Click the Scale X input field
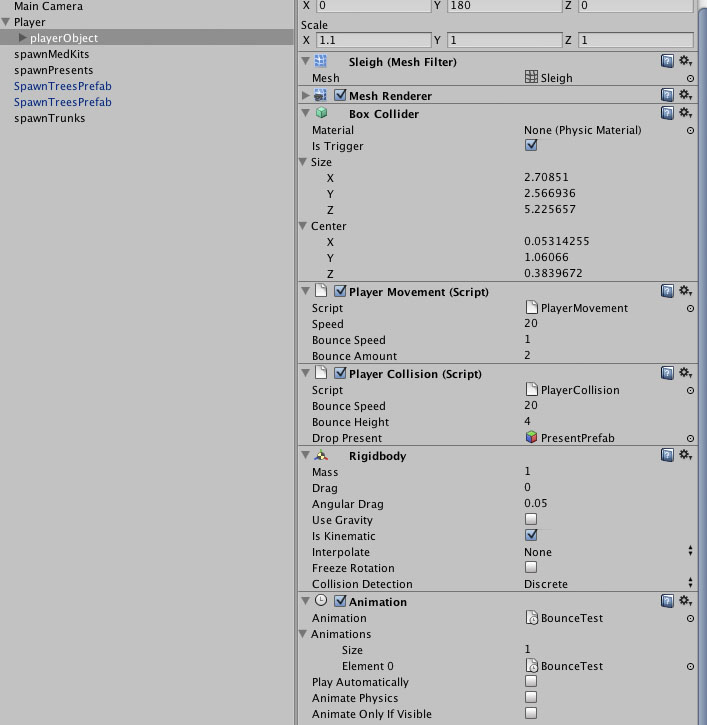This screenshot has width=707, height=725. coord(372,41)
